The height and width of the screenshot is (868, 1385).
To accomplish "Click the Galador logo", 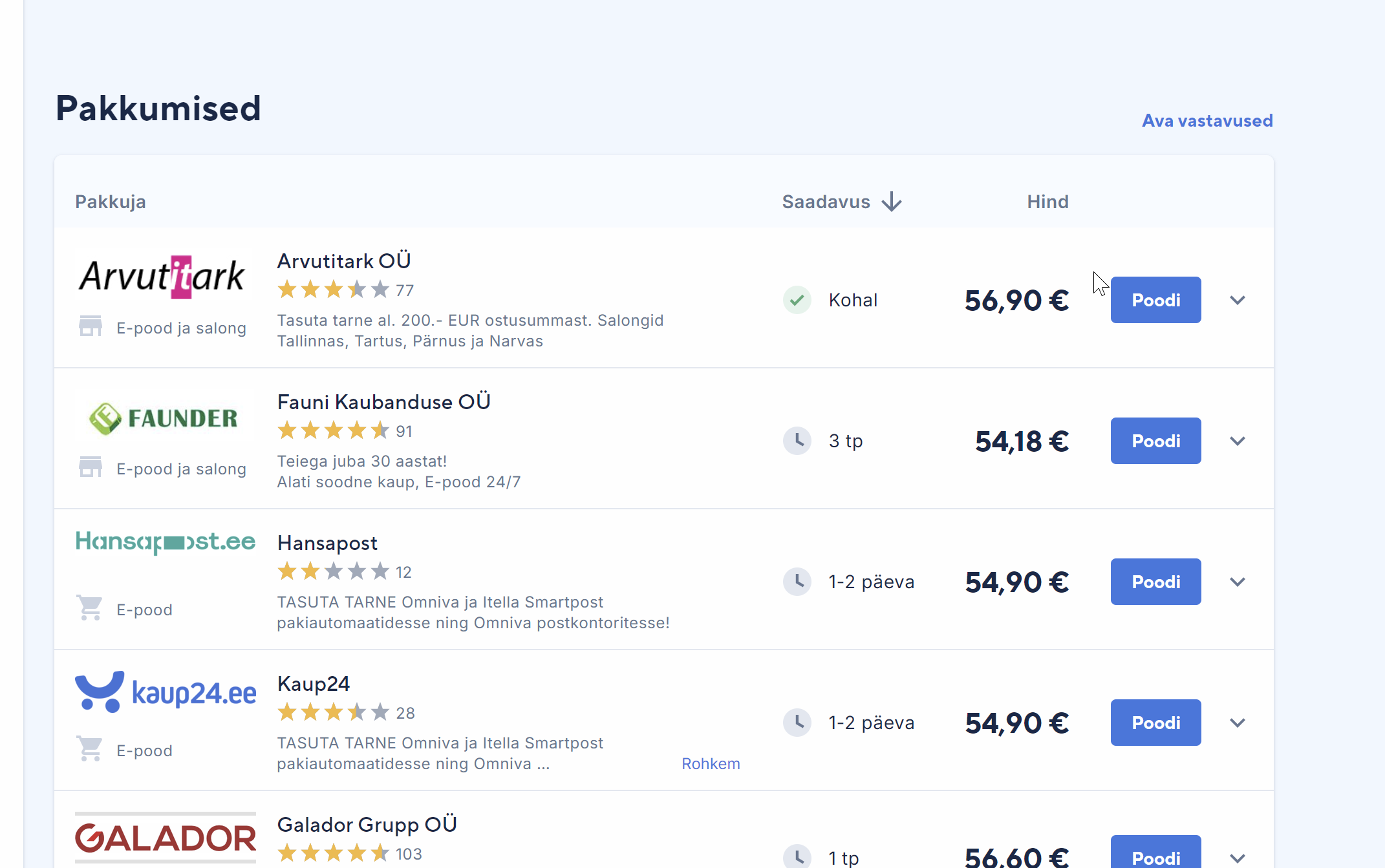I will pos(166,838).
